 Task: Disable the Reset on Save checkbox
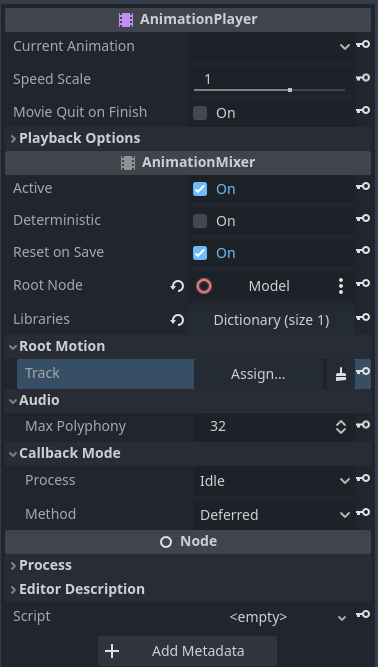200,253
